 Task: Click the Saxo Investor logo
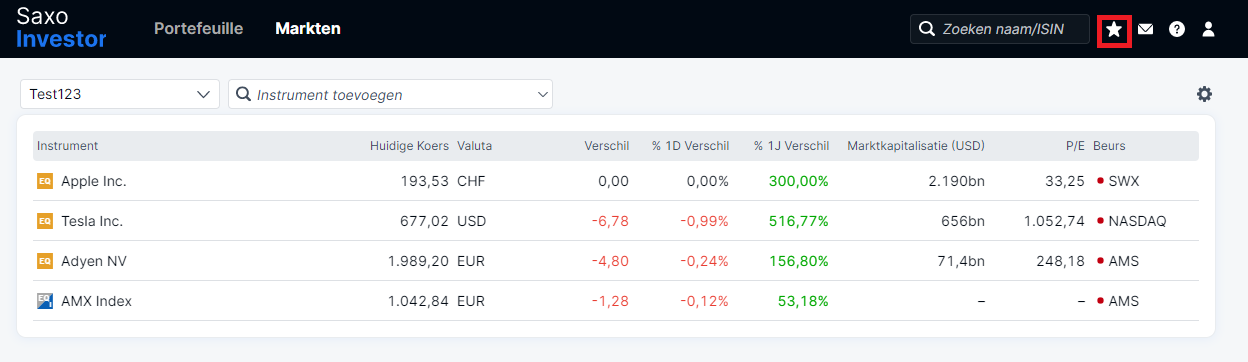click(x=61, y=28)
